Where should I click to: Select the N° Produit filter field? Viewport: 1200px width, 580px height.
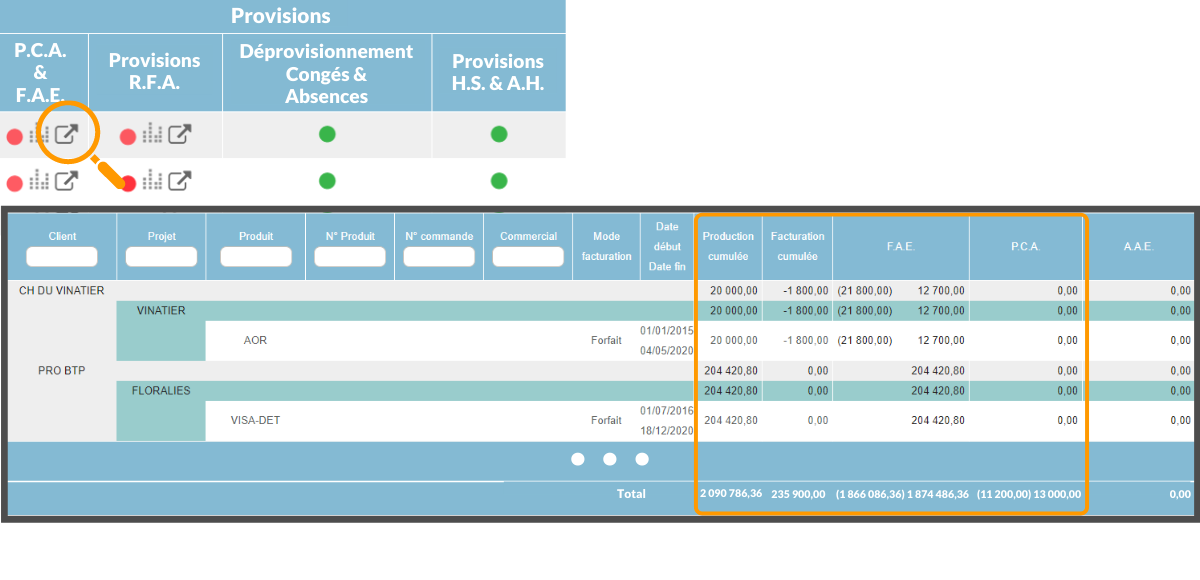click(x=350, y=257)
